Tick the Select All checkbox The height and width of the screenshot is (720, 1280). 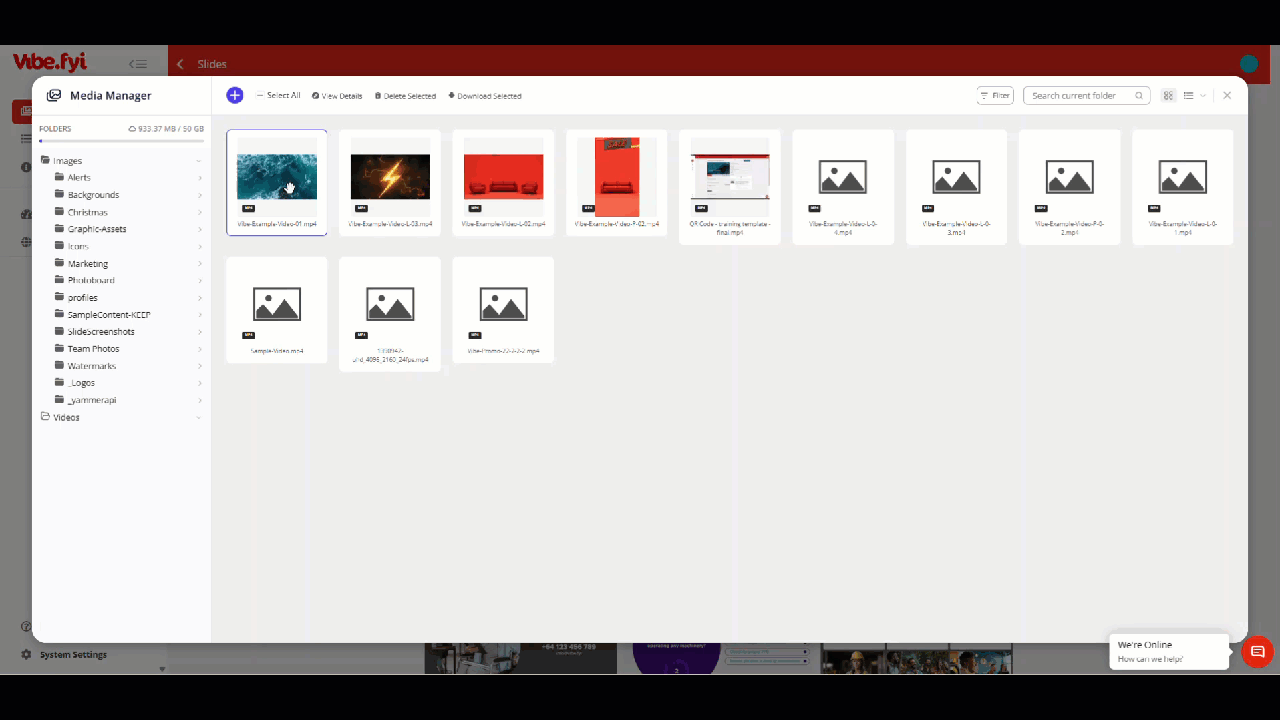point(260,96)
